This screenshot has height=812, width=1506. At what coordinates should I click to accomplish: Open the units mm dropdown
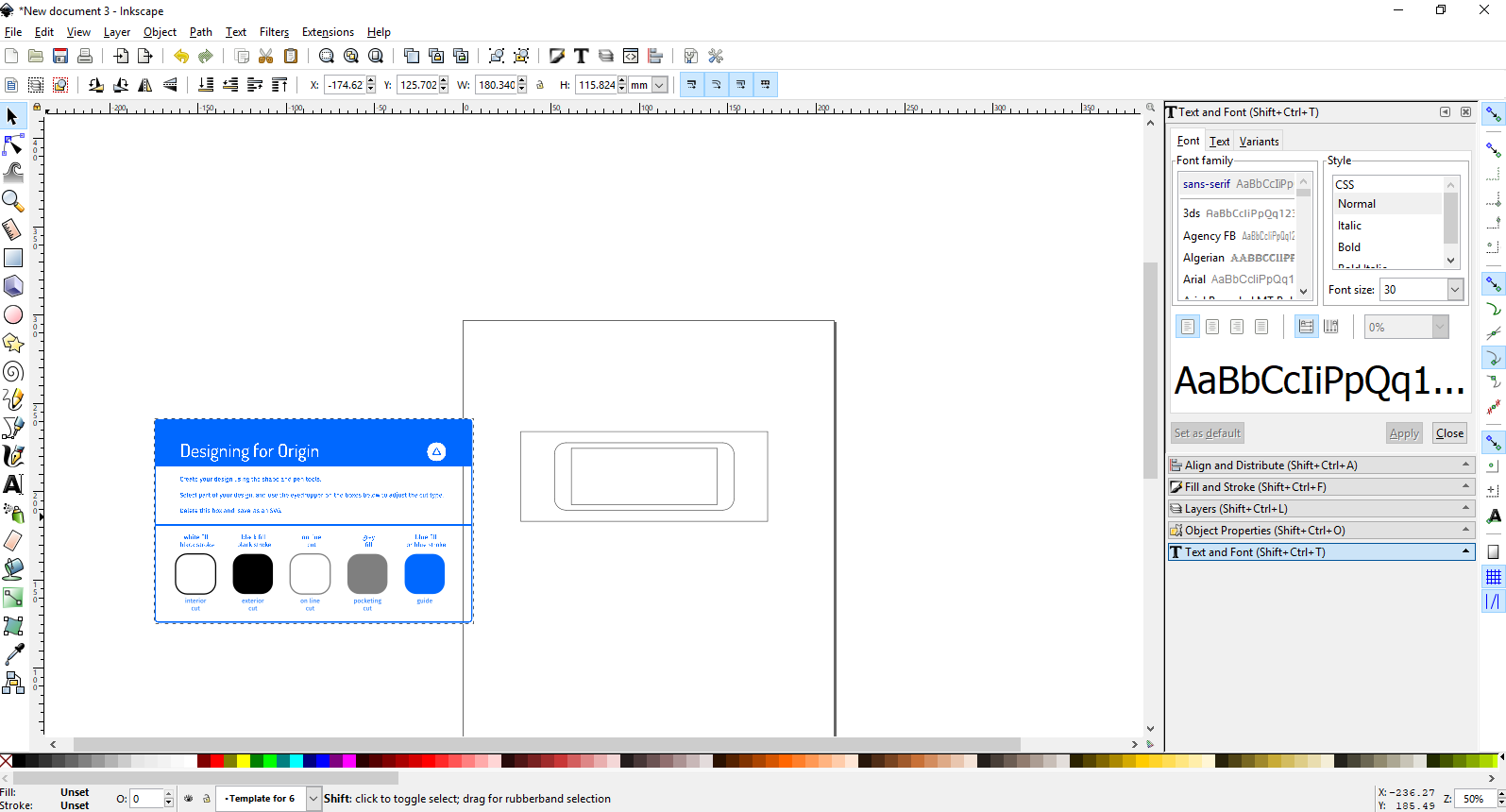coord(660,85)
